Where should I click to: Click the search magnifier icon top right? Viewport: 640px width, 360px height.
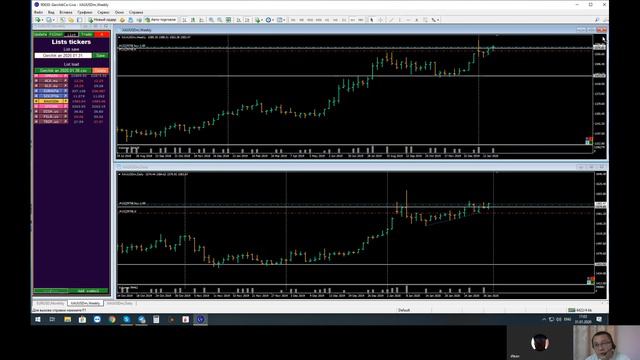[597, 20]
